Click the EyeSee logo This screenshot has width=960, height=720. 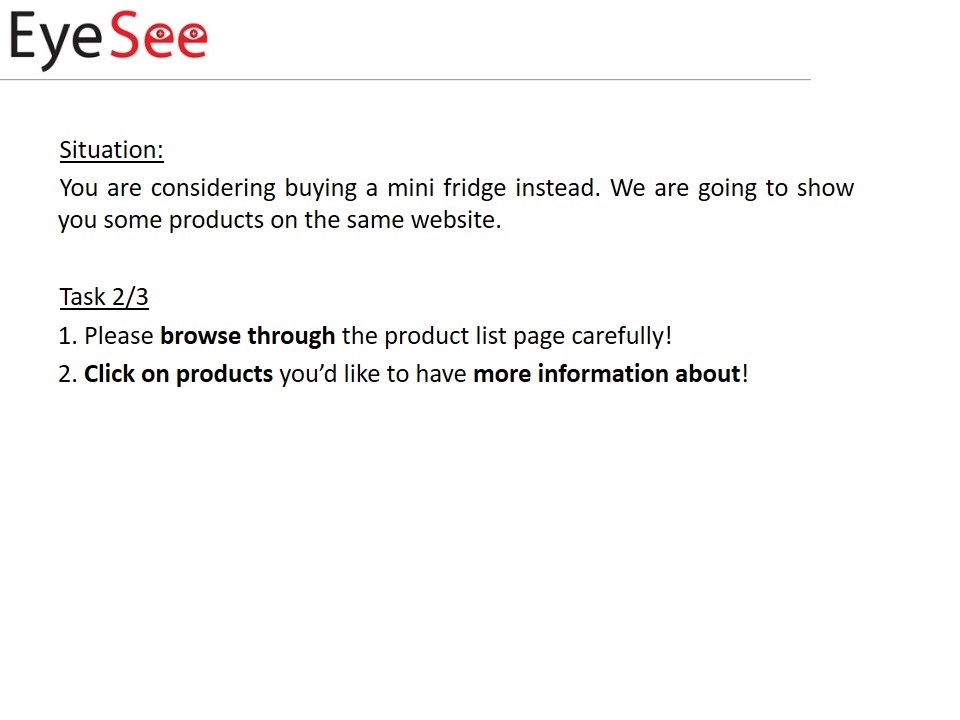(108, 39)
